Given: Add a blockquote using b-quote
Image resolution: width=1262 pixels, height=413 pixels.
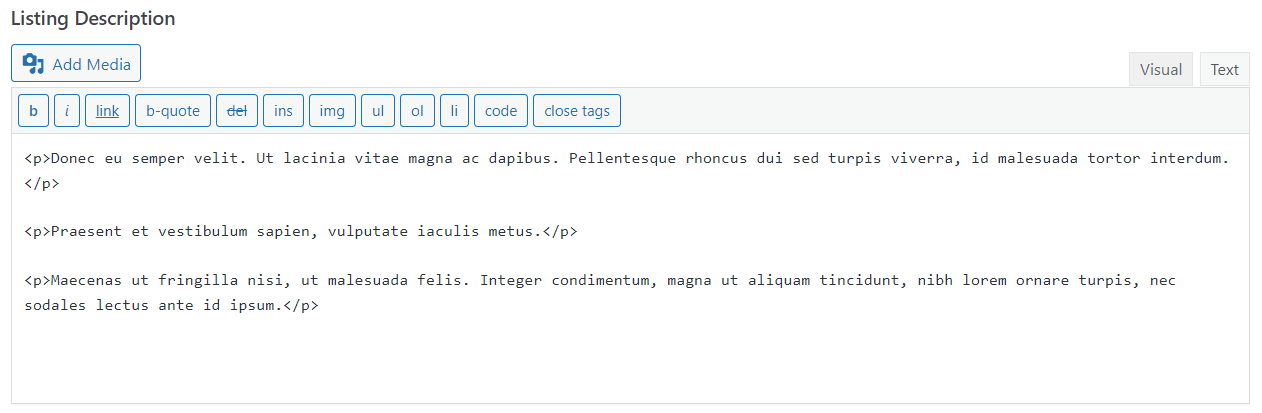Looking at the screenshot, I should pyautogui.click(x=173, y=111).
